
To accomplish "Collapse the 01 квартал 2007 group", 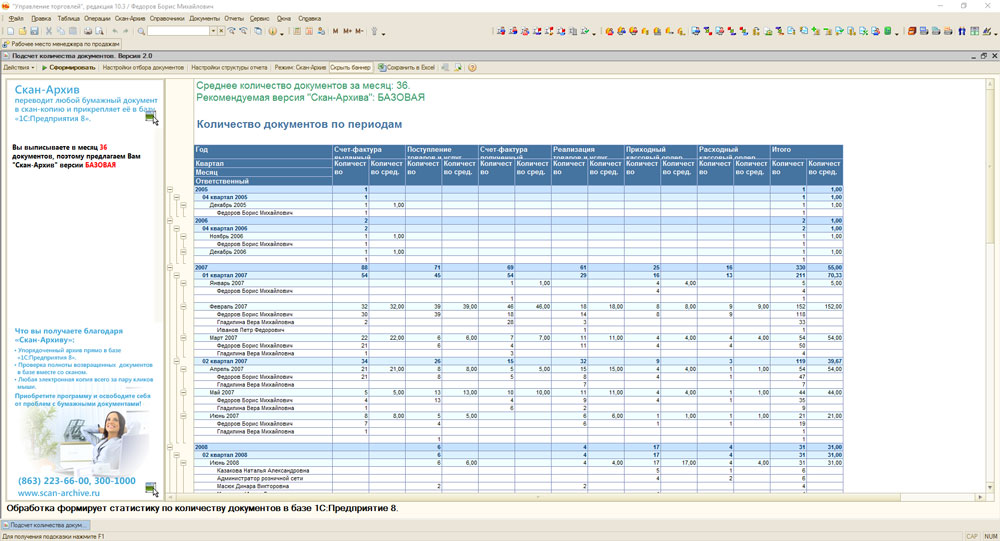I will (x=176, y=275).
